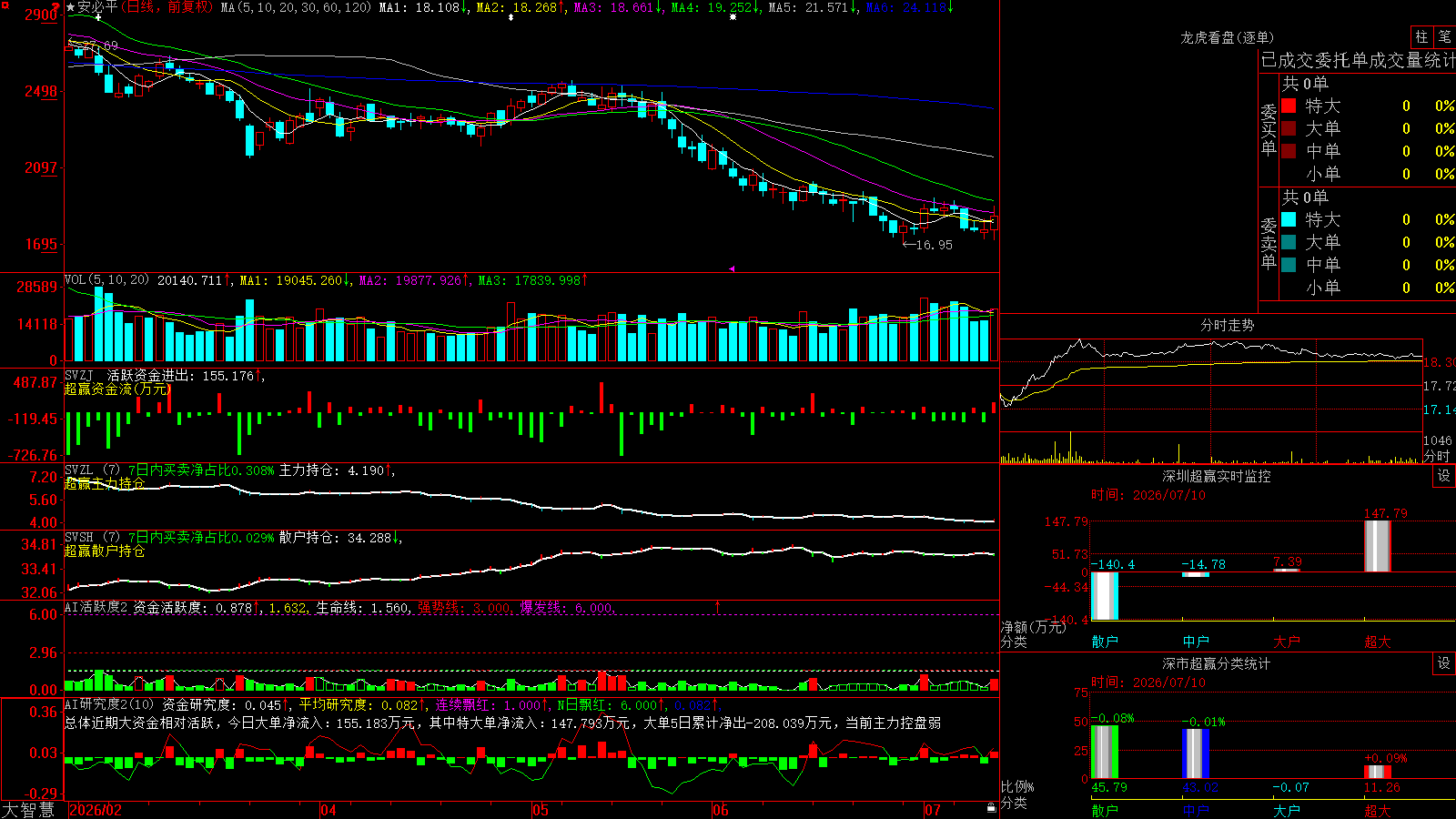Click the 45.79 散户 ratio bar
Viewport: 1456px width, 819px height.
[x=1105, y=752]
